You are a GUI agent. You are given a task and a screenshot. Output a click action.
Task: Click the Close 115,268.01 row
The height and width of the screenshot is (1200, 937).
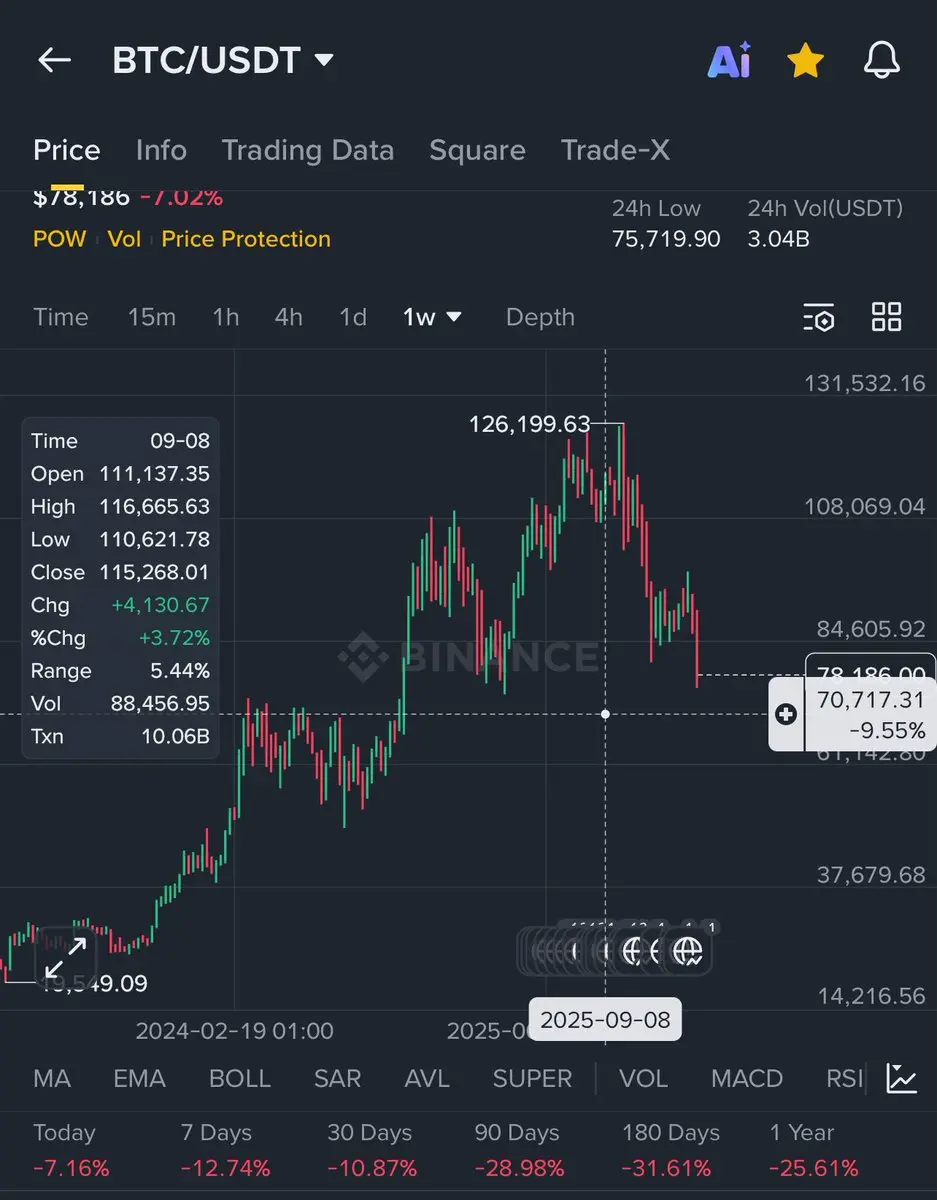(x=120, y=572)
